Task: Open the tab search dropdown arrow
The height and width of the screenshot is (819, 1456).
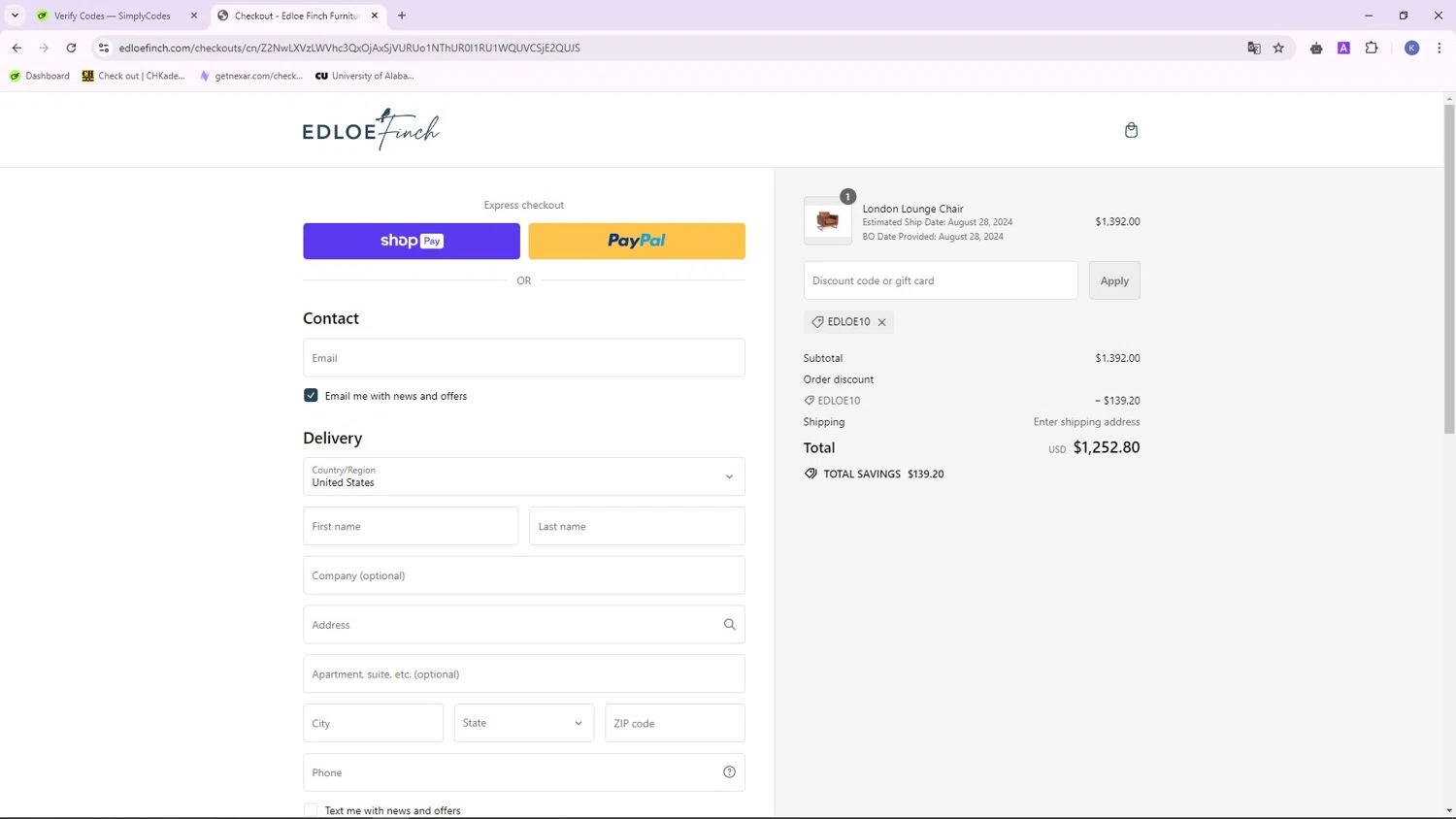Action: tap(15, 16)
